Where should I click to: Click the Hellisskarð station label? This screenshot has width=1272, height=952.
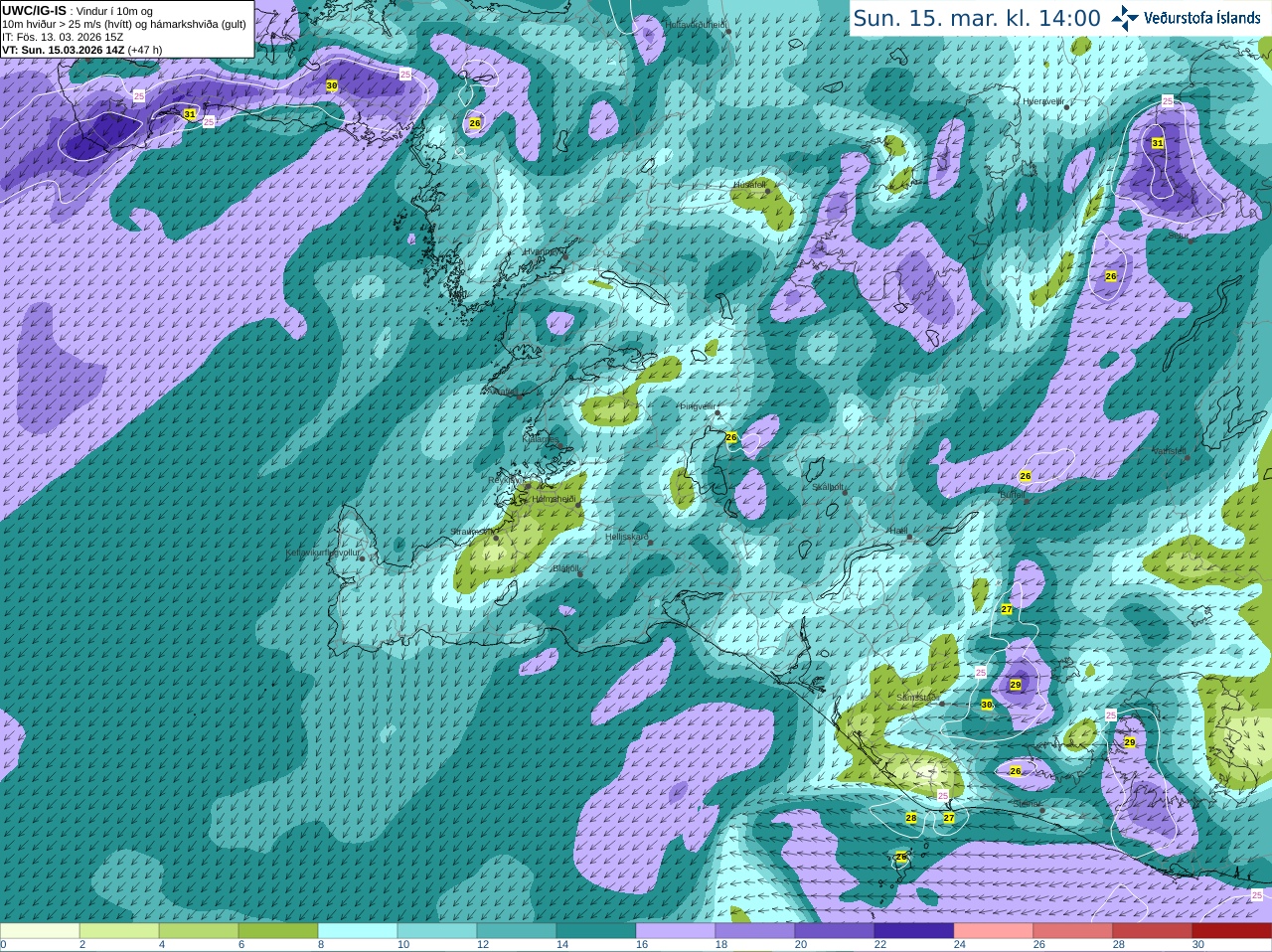(x=627, y=537)
